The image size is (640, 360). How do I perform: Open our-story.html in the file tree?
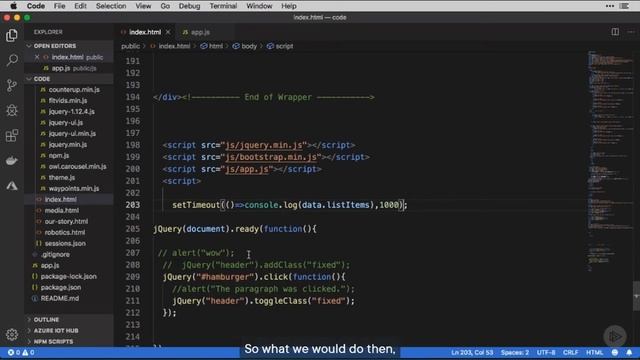click(x=66, y=222)
